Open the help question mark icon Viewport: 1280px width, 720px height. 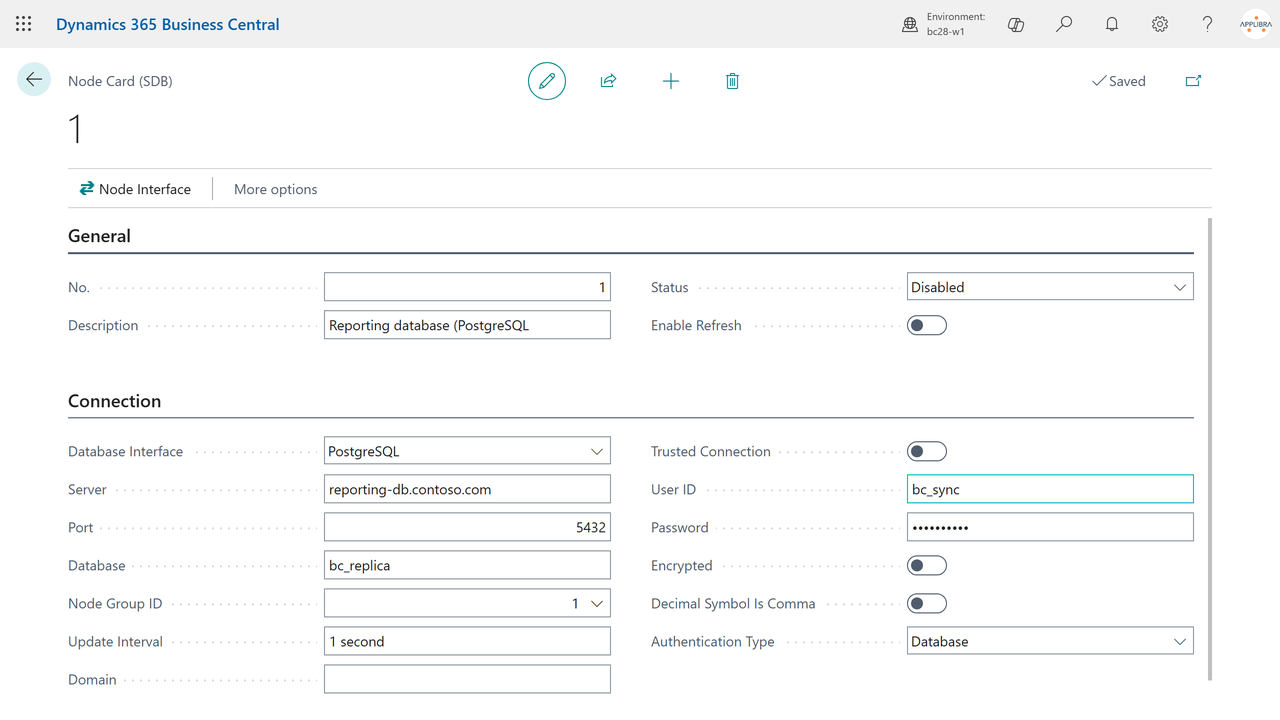point(1208,24)
